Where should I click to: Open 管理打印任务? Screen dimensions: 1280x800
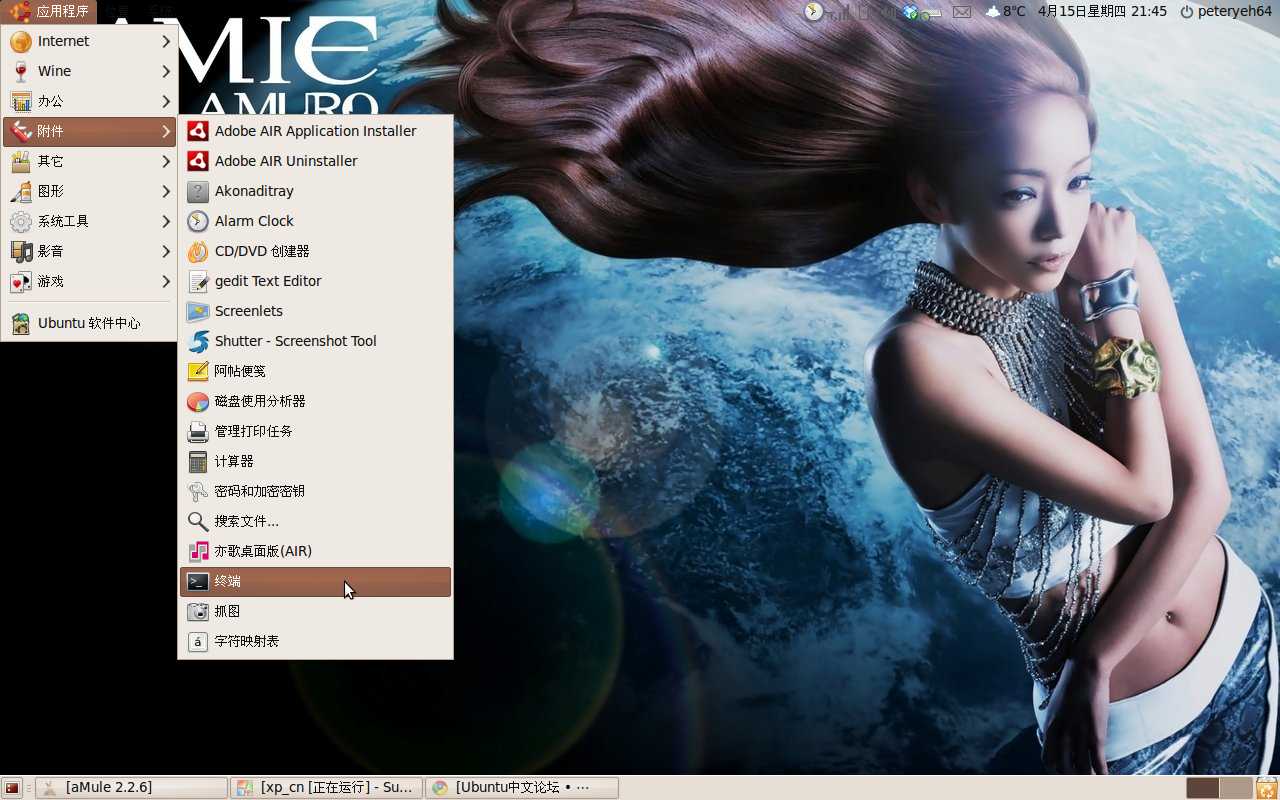315,431
